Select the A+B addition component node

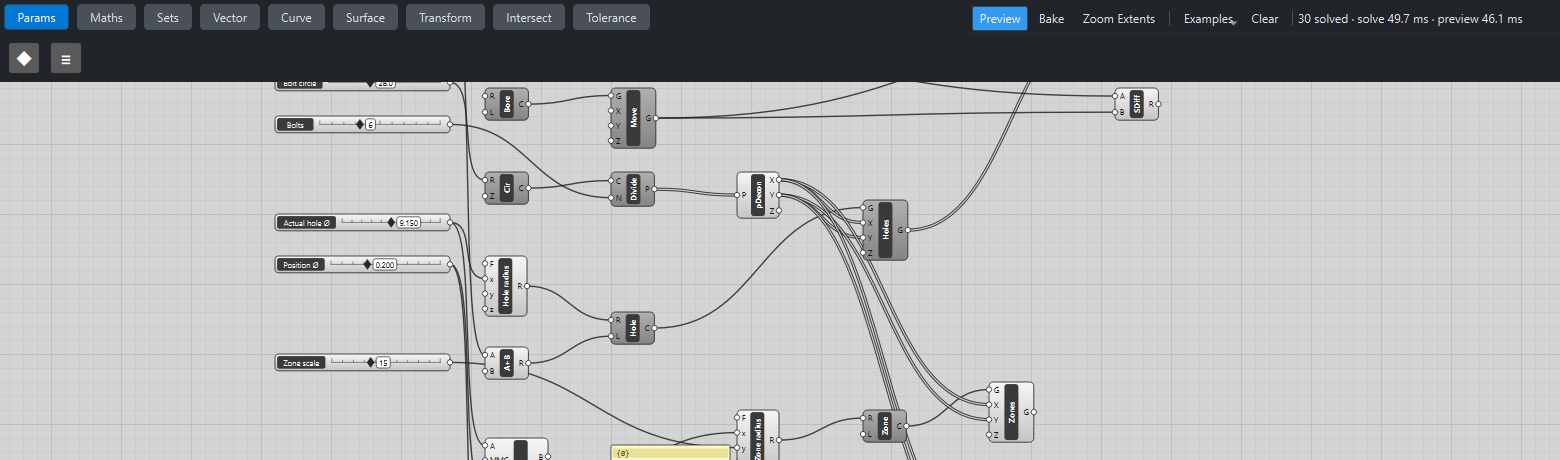point(506,363)
